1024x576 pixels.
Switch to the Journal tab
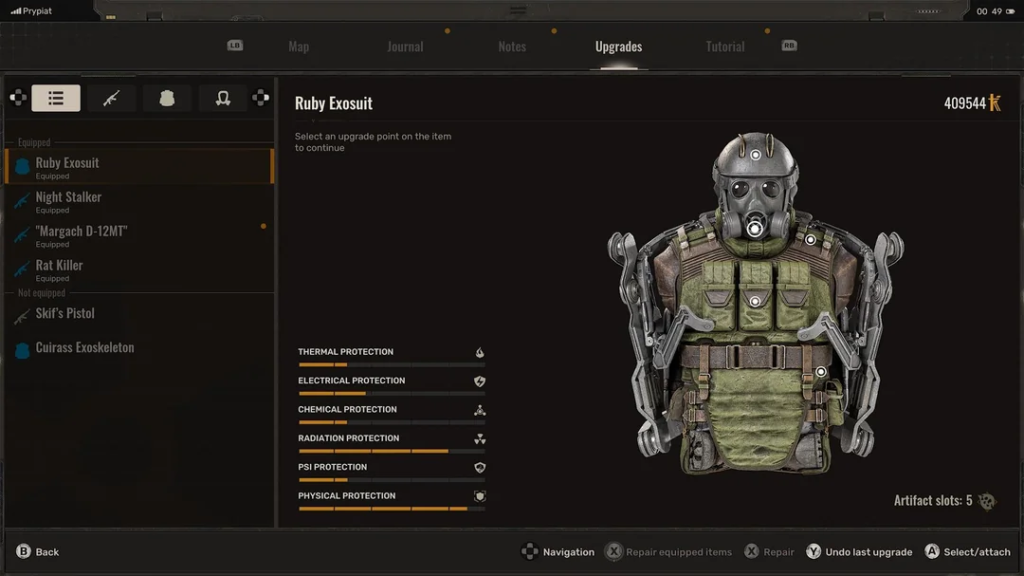pos(405,47)
